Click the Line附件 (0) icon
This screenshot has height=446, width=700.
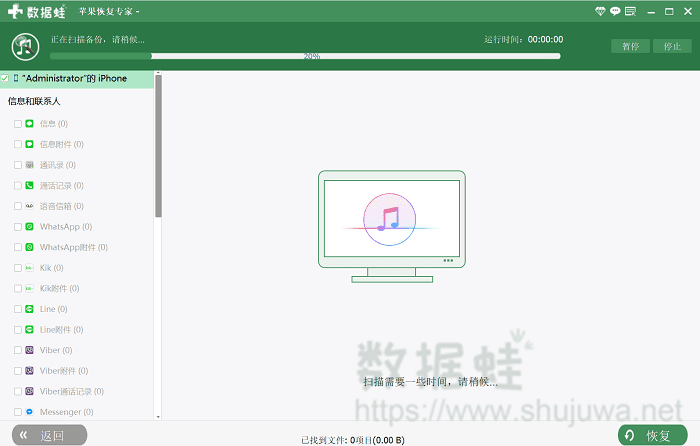pos(29,329)
